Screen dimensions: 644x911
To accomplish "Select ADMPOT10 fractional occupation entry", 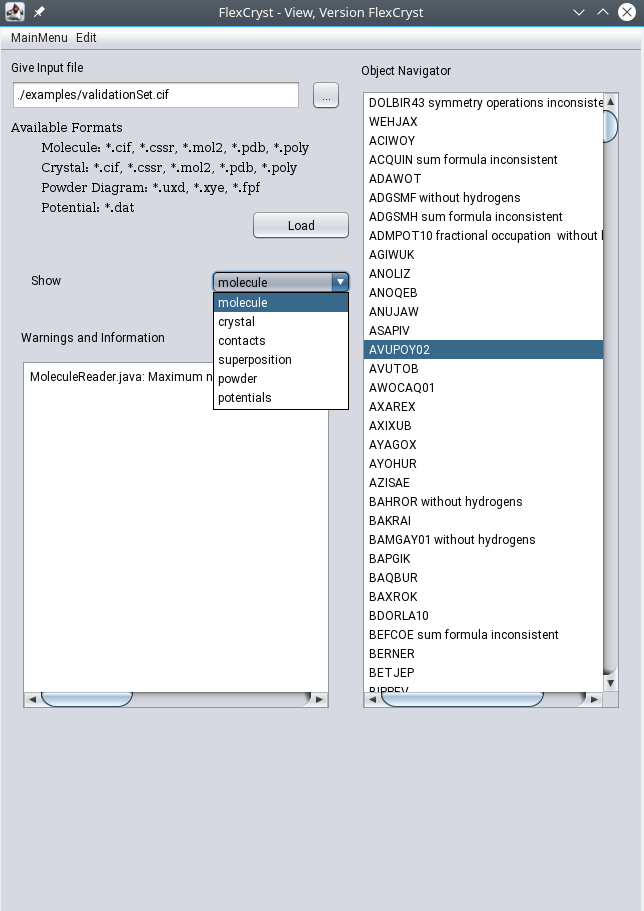I will (484, 236).
